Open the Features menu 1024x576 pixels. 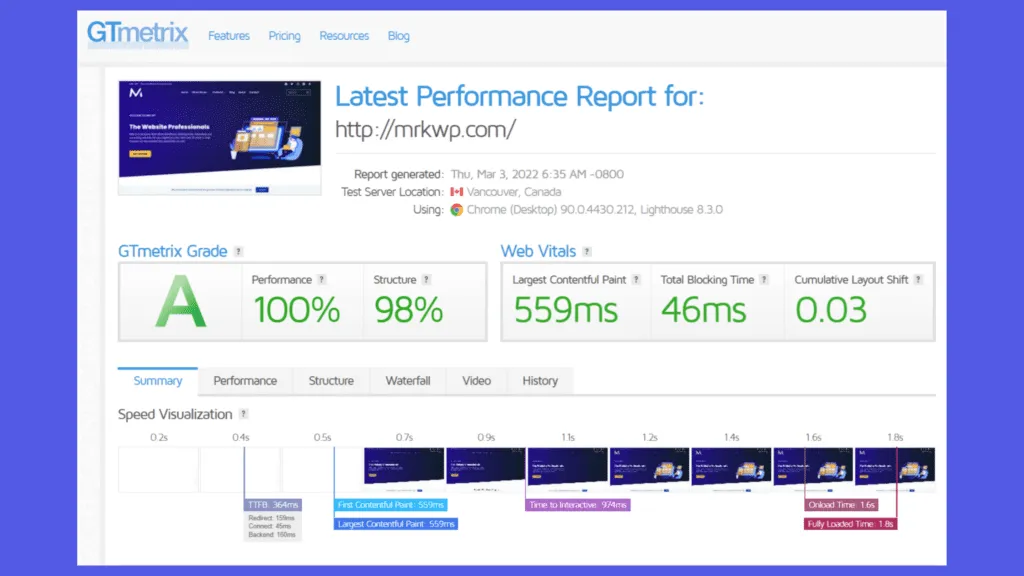(x=229, y=36)
